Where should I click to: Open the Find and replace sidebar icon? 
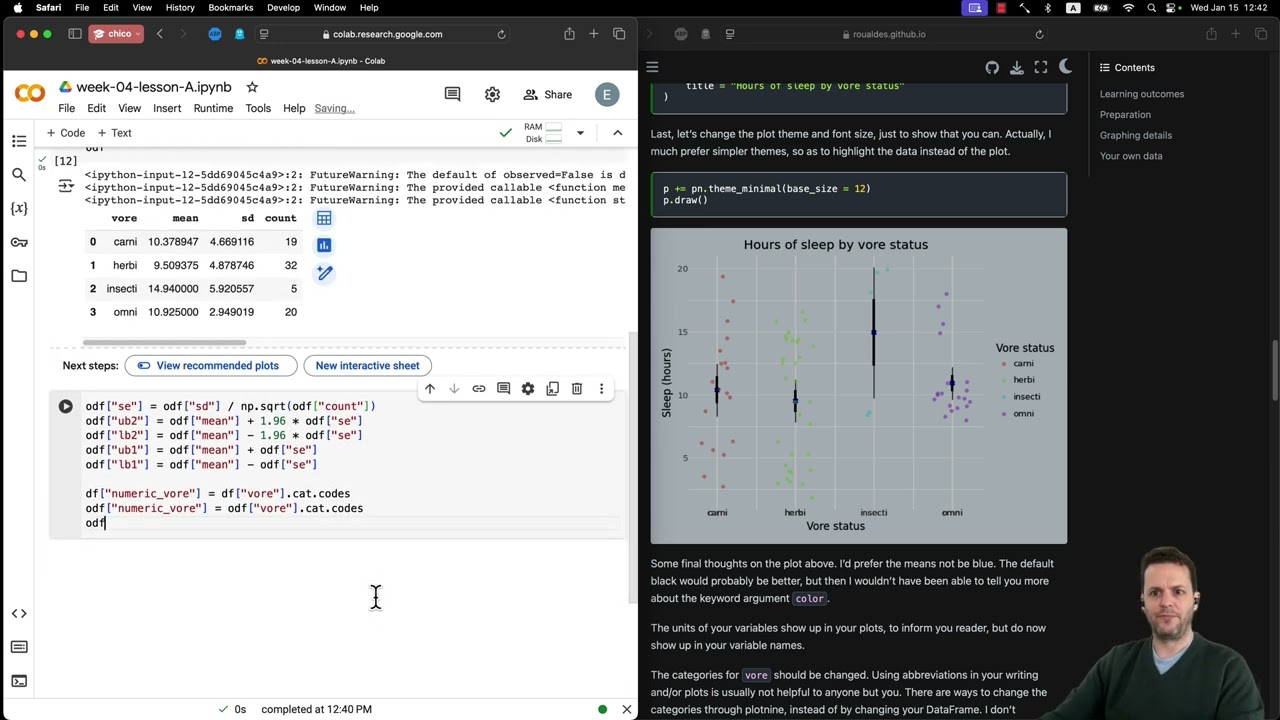(x=19, y=174)
